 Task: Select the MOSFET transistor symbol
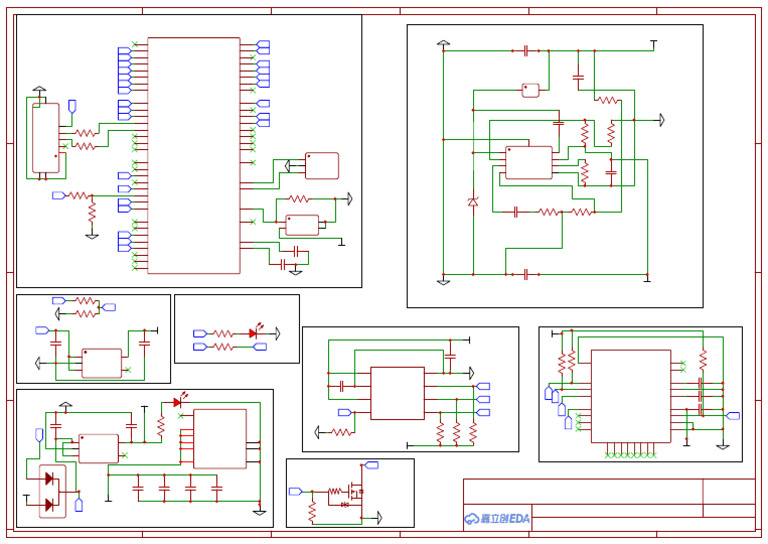(356, 490)
